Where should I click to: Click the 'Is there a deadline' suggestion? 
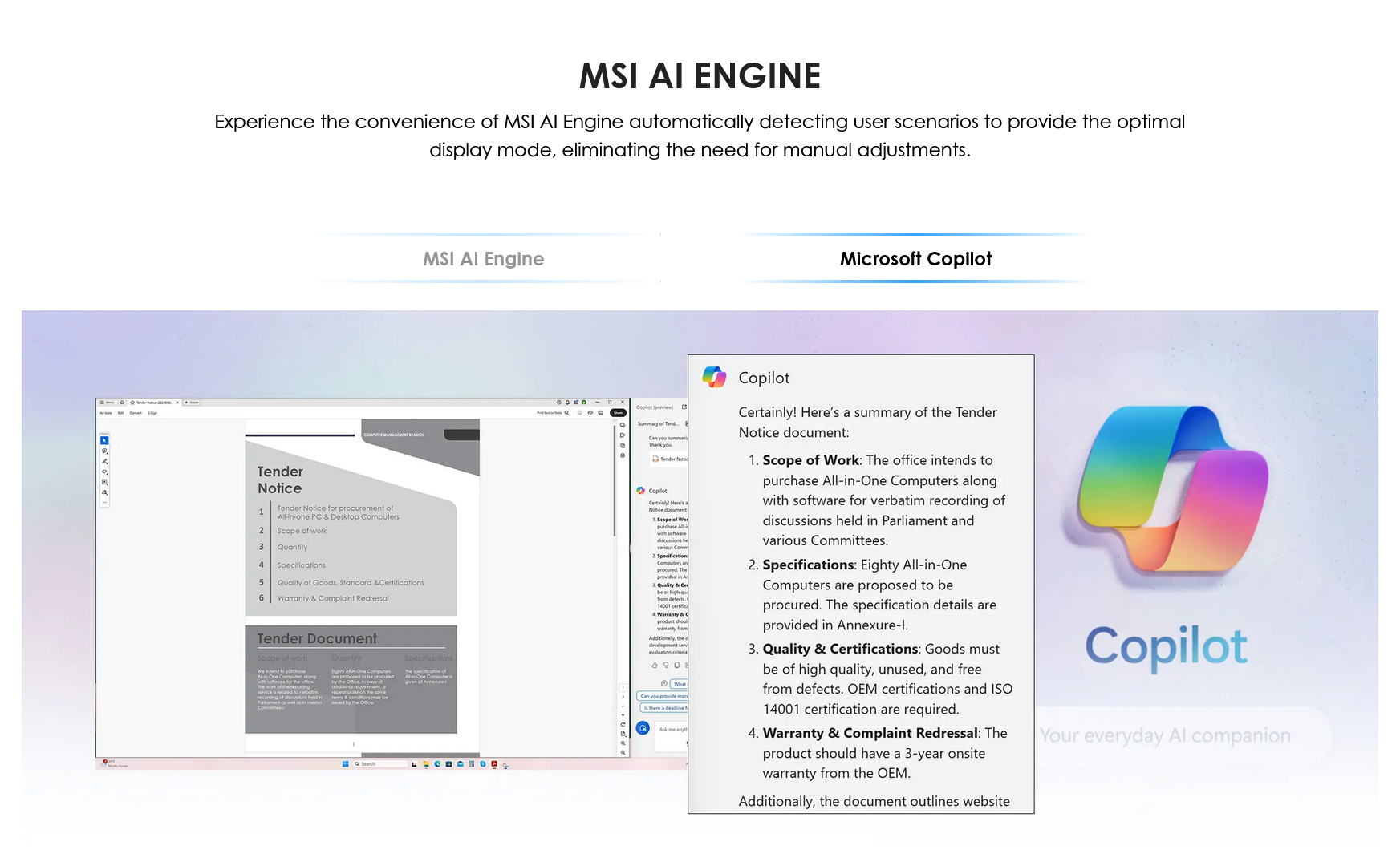(664, 708)
